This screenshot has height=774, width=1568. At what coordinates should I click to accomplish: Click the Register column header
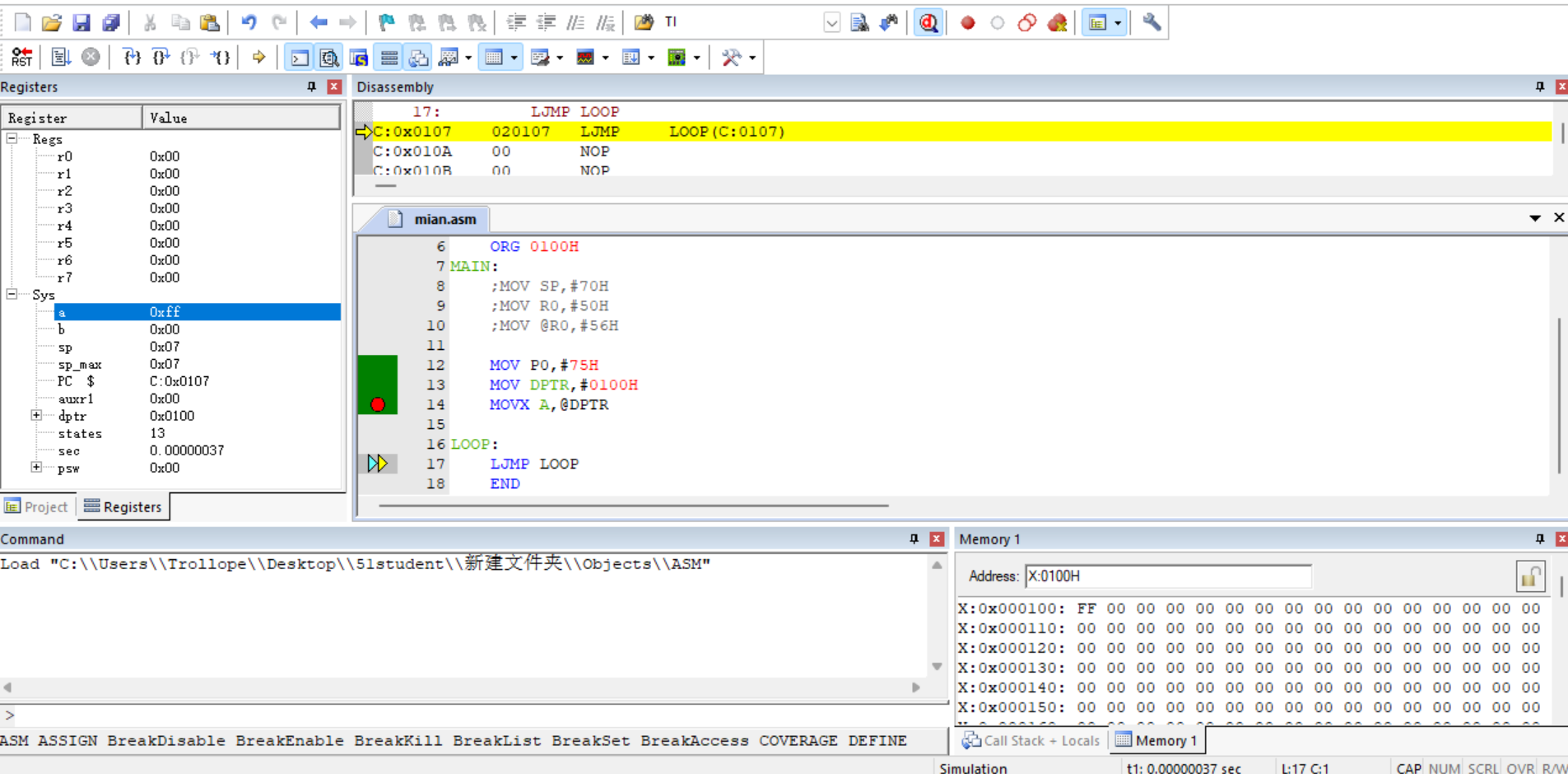(72, 118)
